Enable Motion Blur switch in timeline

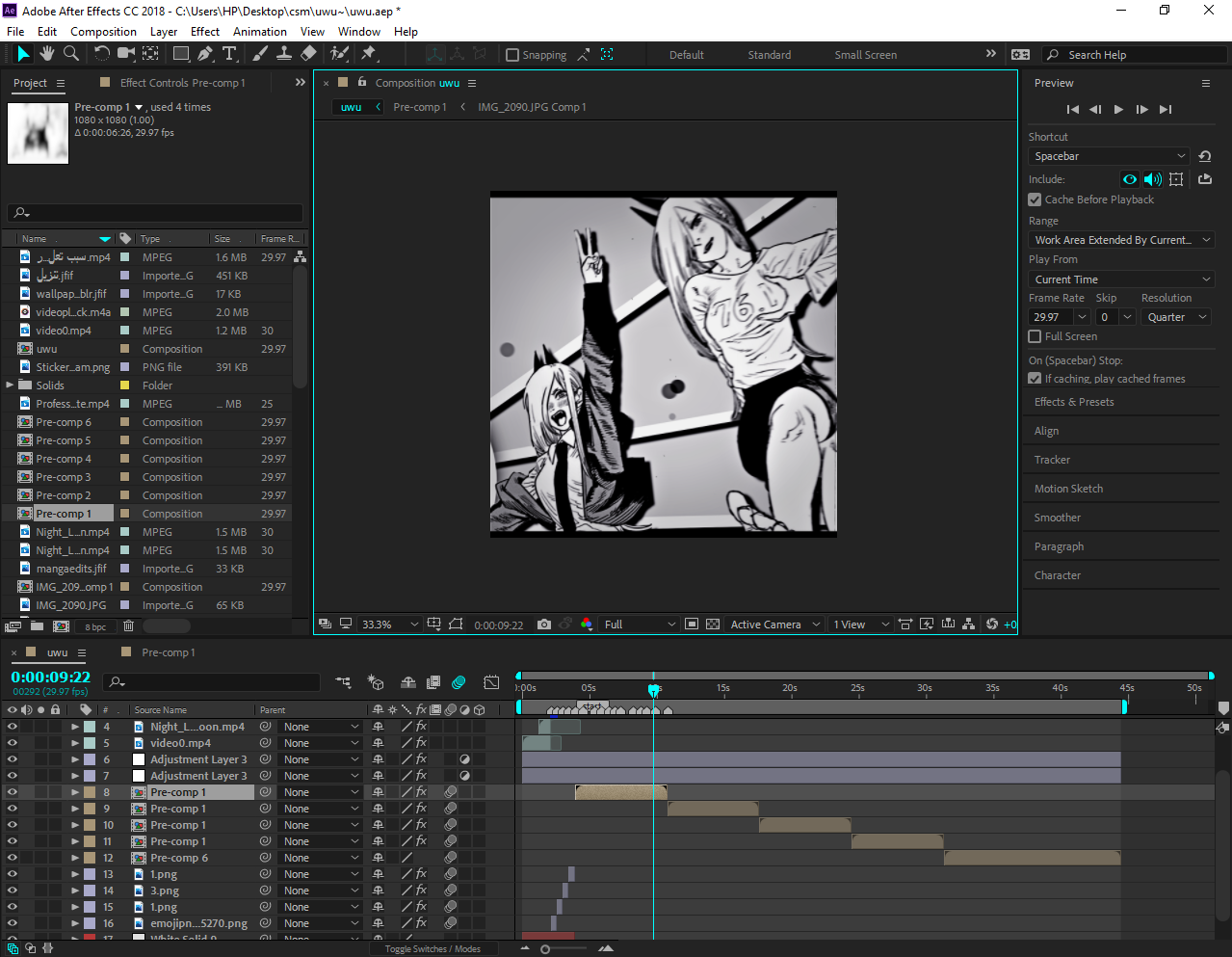(x=459, y=682)
